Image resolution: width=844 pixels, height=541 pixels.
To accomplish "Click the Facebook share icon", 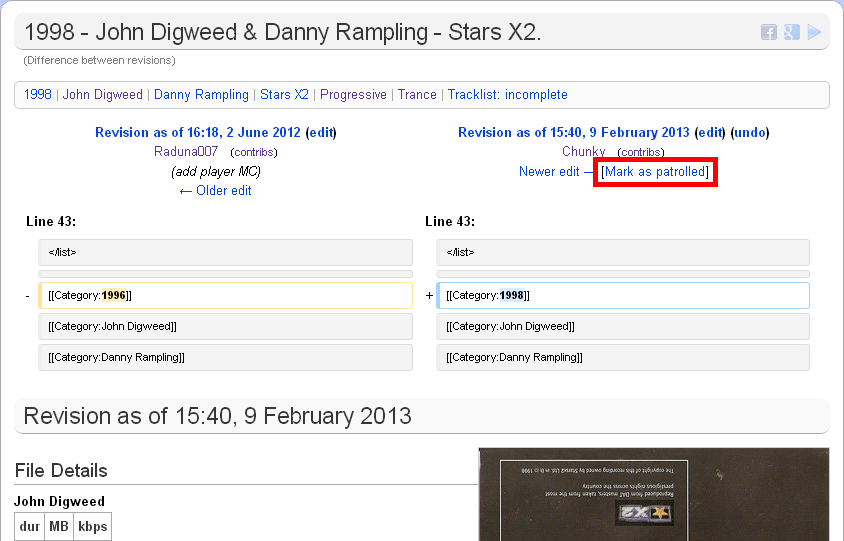I will [768, 32].
